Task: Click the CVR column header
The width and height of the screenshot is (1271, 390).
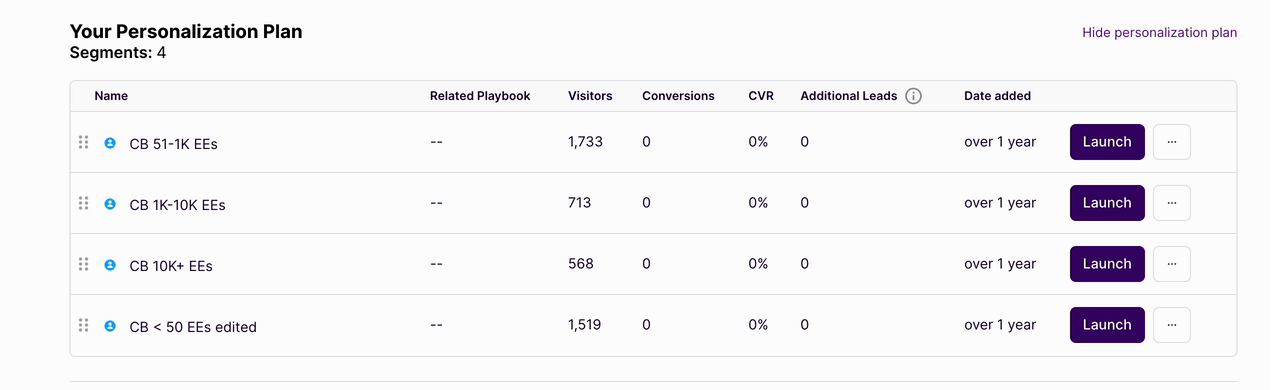Action: pyautogui.click(x=761, y=96)
